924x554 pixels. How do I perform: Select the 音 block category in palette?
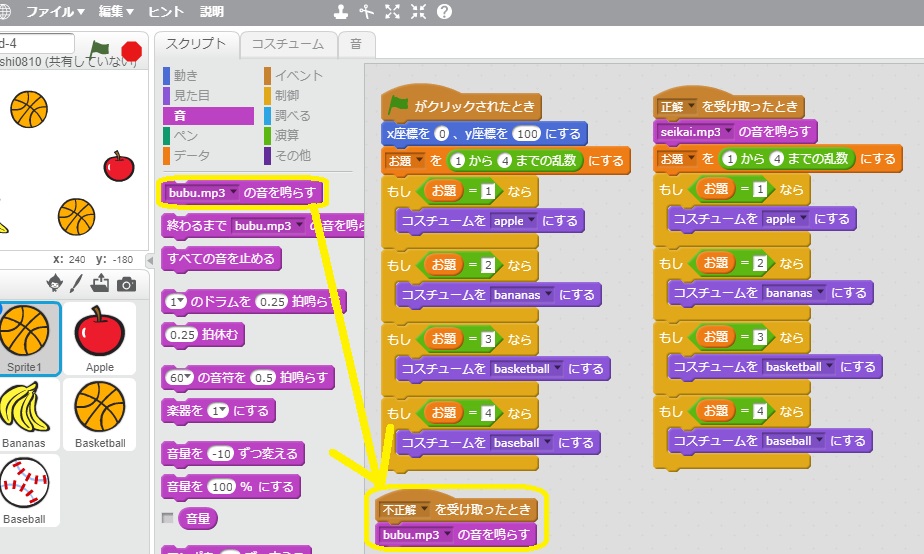208,116
